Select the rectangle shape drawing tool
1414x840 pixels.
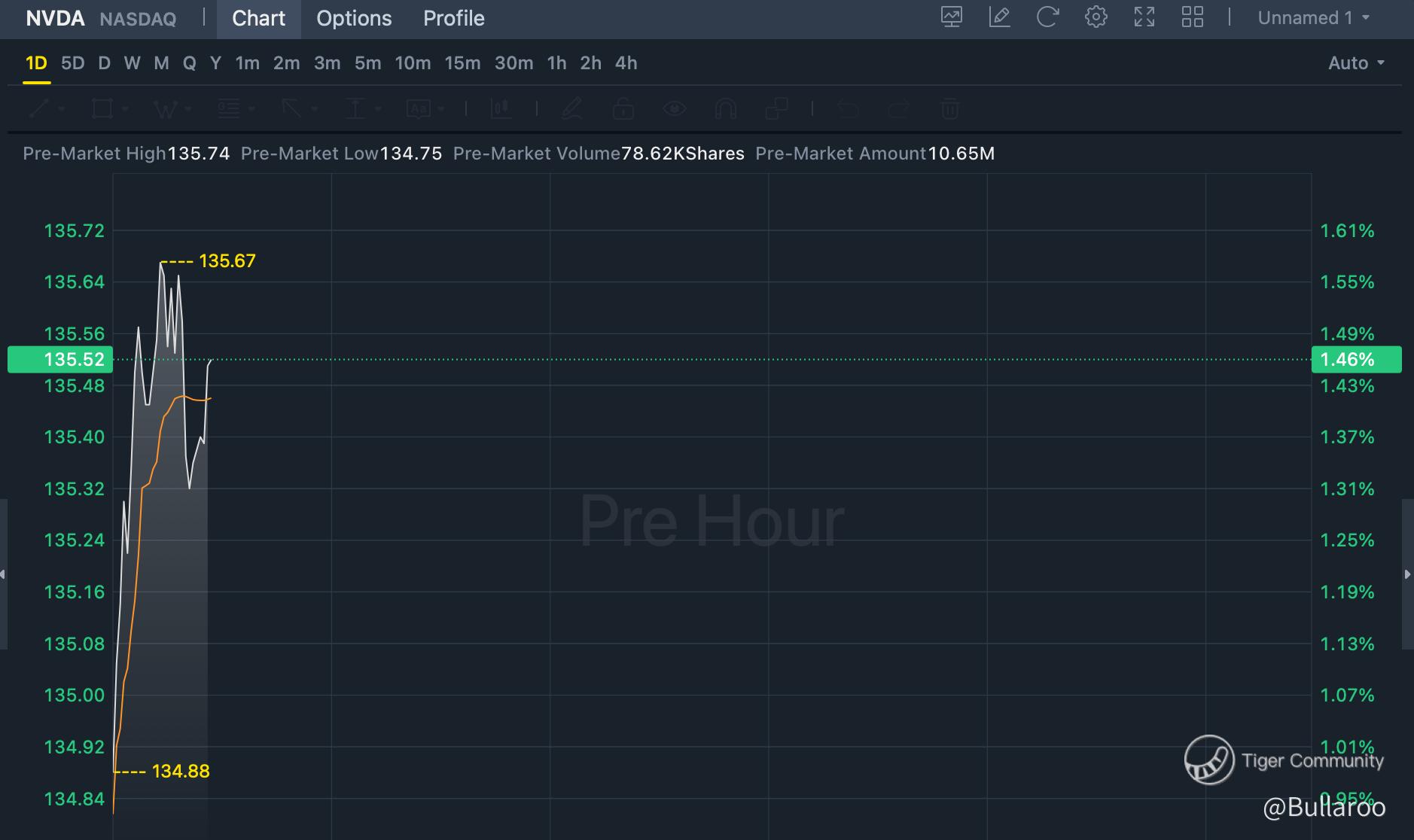point(102,109)
